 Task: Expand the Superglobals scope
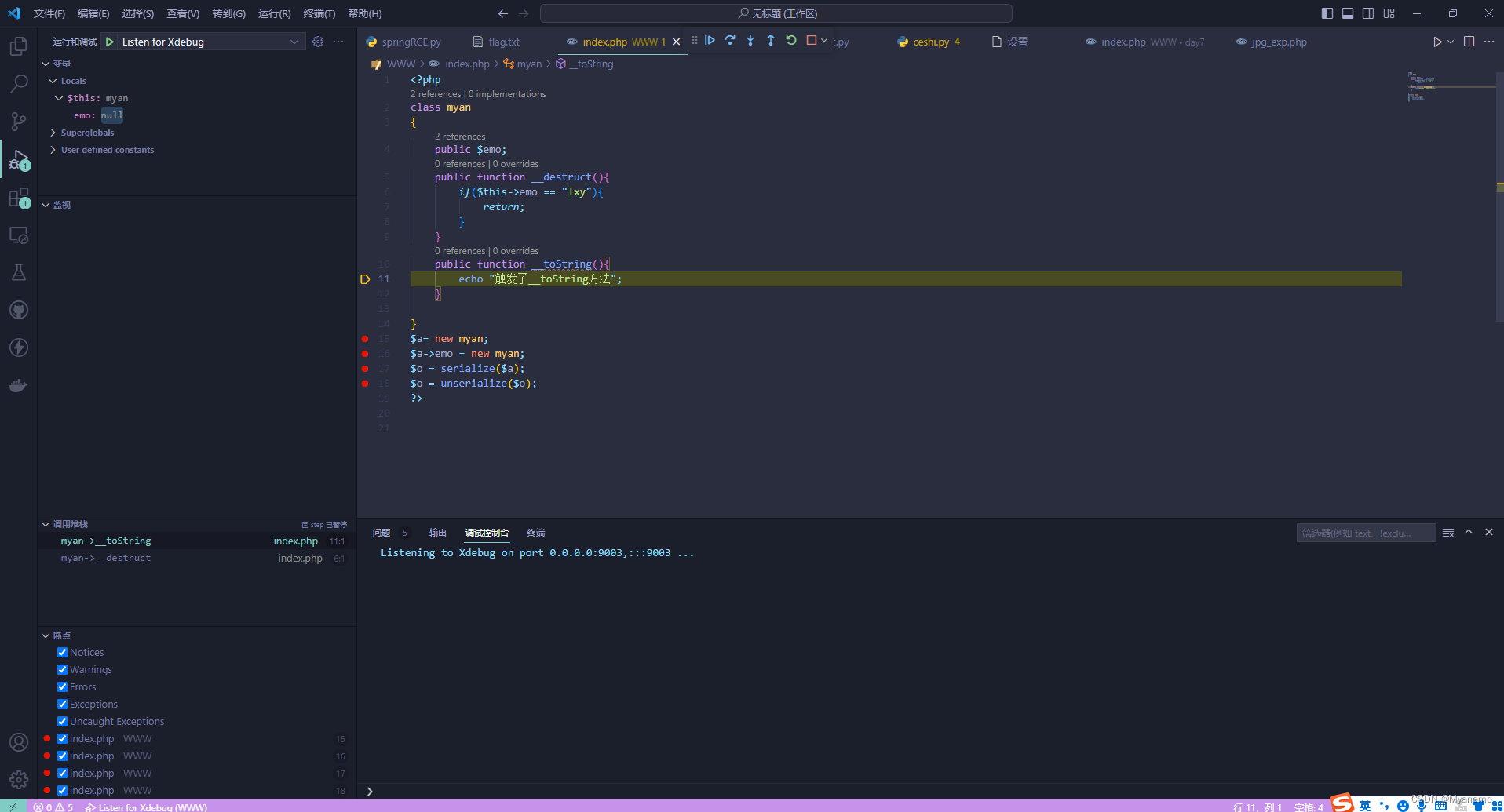[53, 133]
